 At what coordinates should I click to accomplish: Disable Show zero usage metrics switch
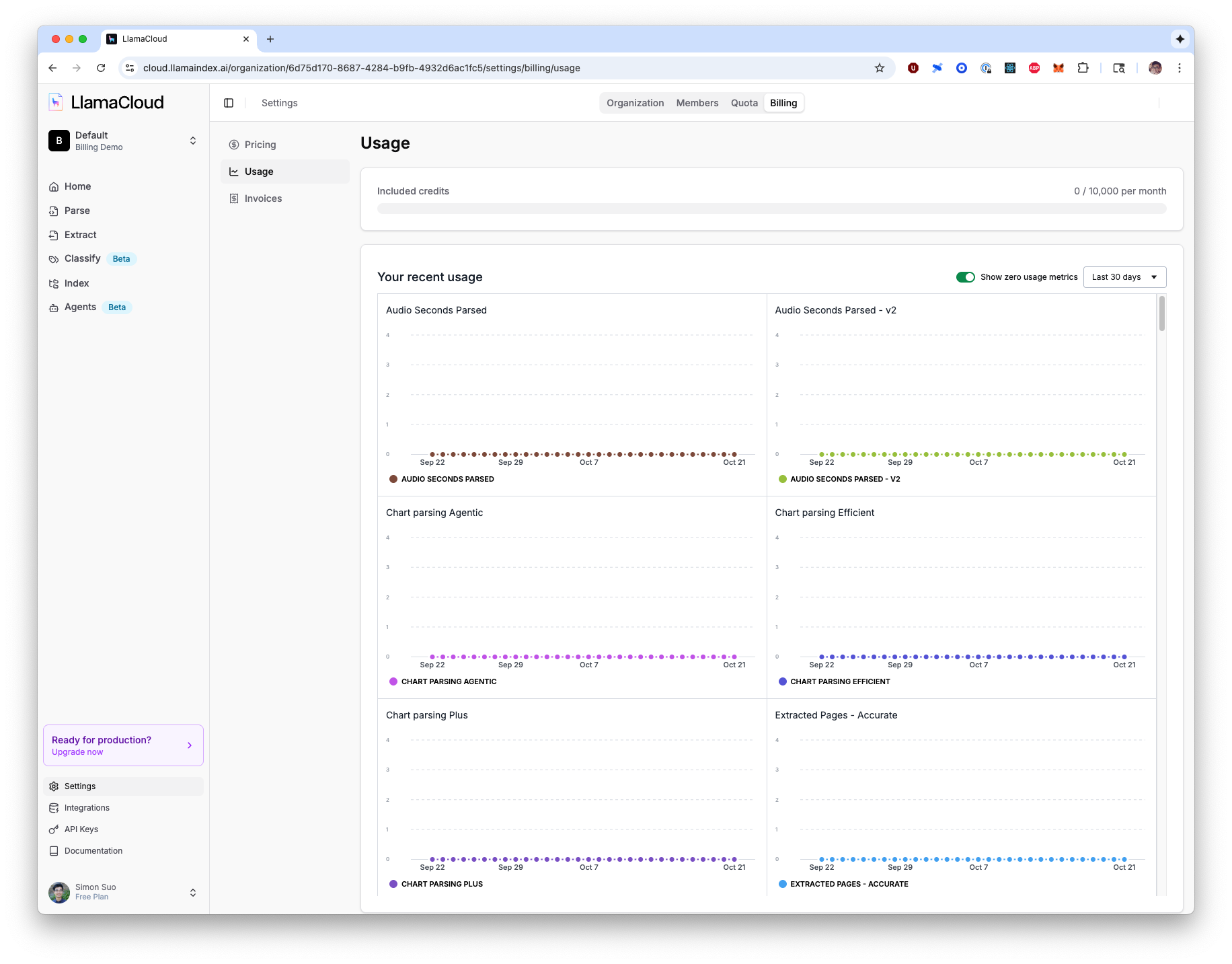965,277
